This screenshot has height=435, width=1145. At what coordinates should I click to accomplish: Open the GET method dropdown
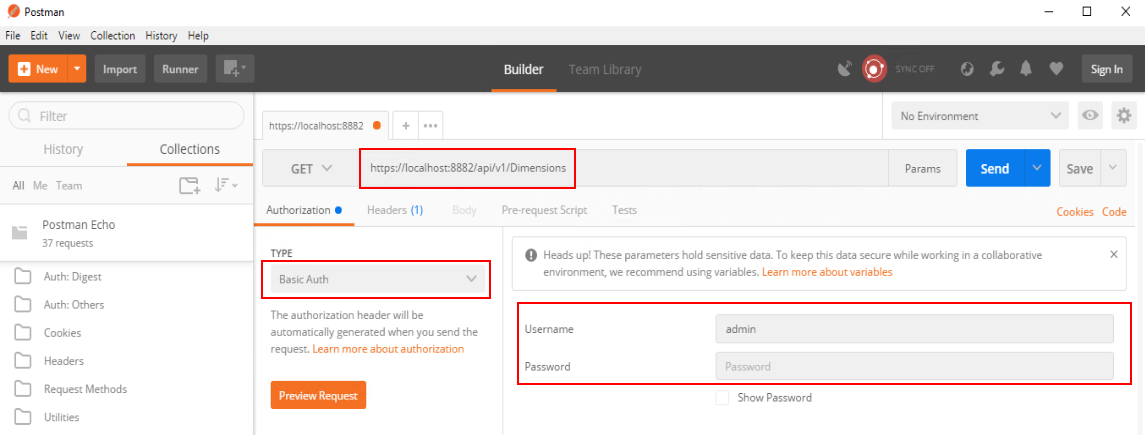pyautogui.click(x=311, y=169)
